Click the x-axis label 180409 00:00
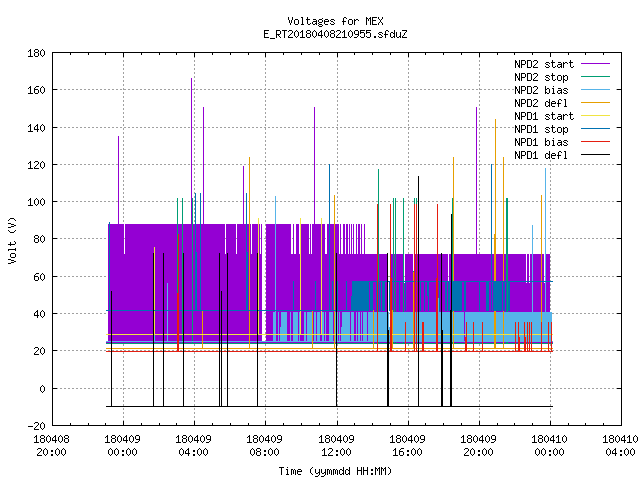This screenshot has width=640, height=480. click(122, 446)
